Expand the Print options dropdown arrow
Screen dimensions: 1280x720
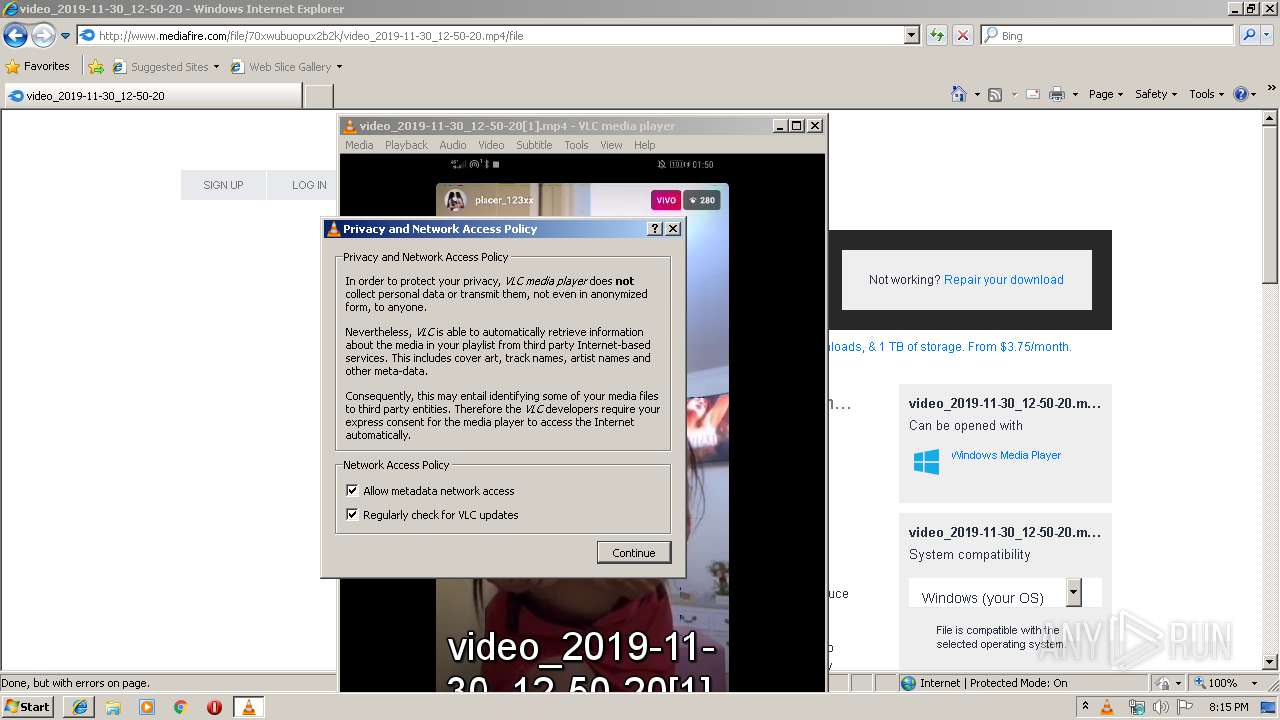coord(1075,94)
